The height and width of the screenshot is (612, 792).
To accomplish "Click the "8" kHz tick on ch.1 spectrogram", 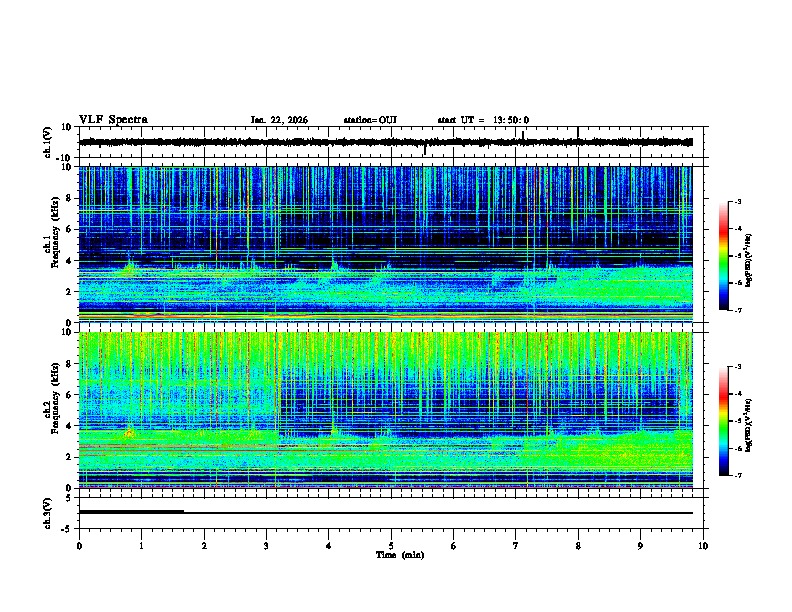I will click(x=70, y=198).
